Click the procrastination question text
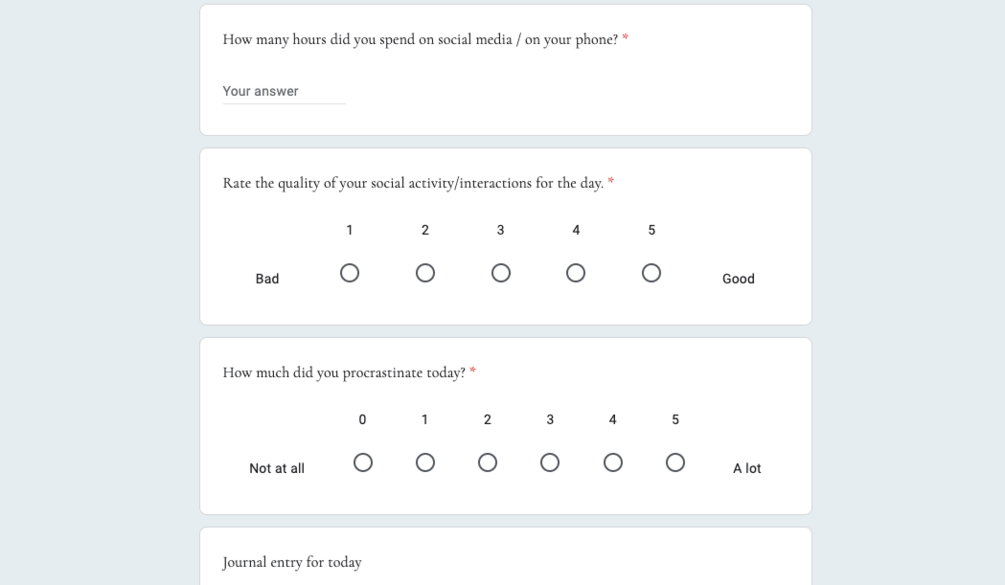 click(344, 373)
